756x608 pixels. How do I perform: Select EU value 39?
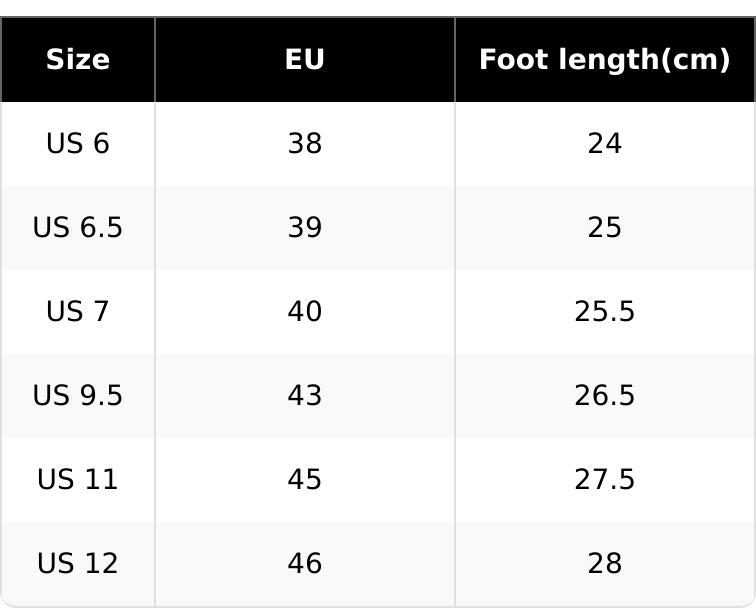tap(305, 228)
